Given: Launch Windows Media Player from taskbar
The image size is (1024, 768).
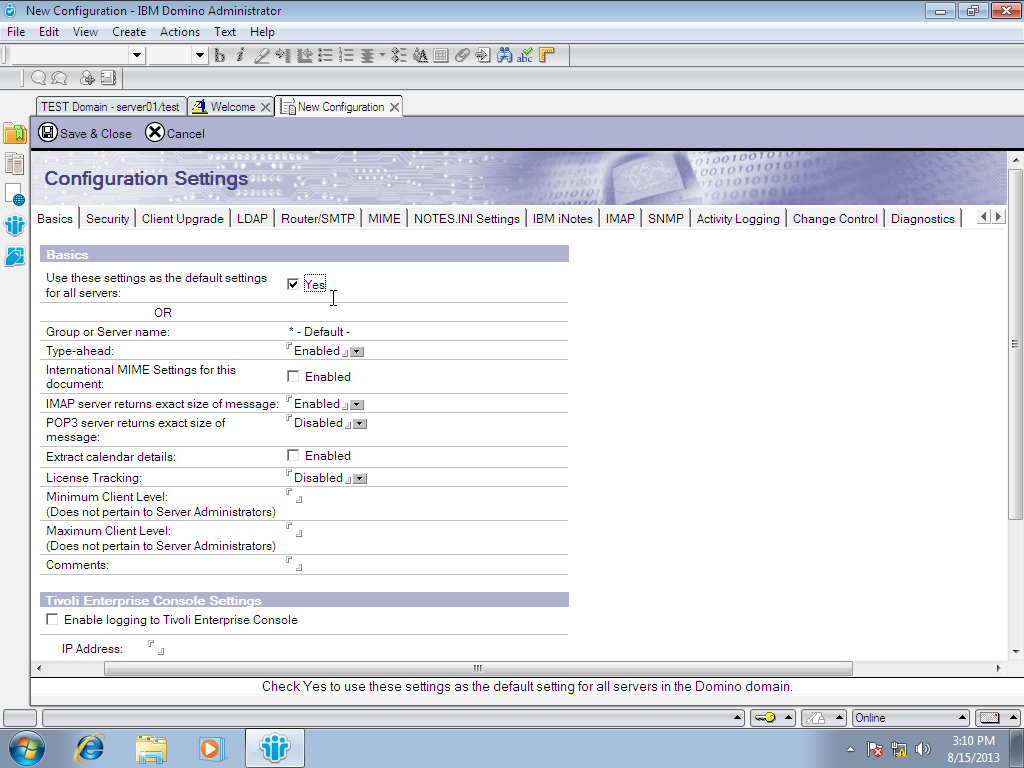Looking at the screenshot, I should point(212,748).
